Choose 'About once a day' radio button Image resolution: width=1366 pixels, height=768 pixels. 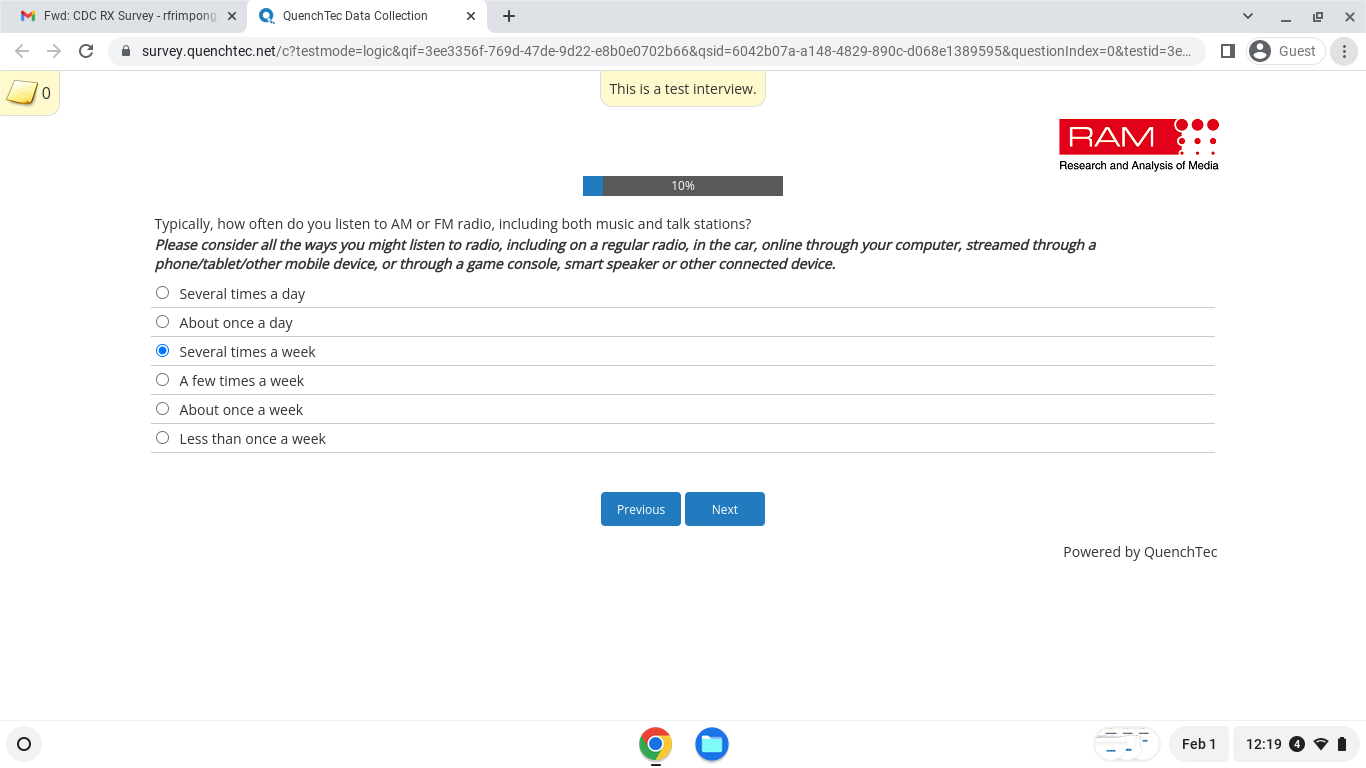[x=163, y=322]
